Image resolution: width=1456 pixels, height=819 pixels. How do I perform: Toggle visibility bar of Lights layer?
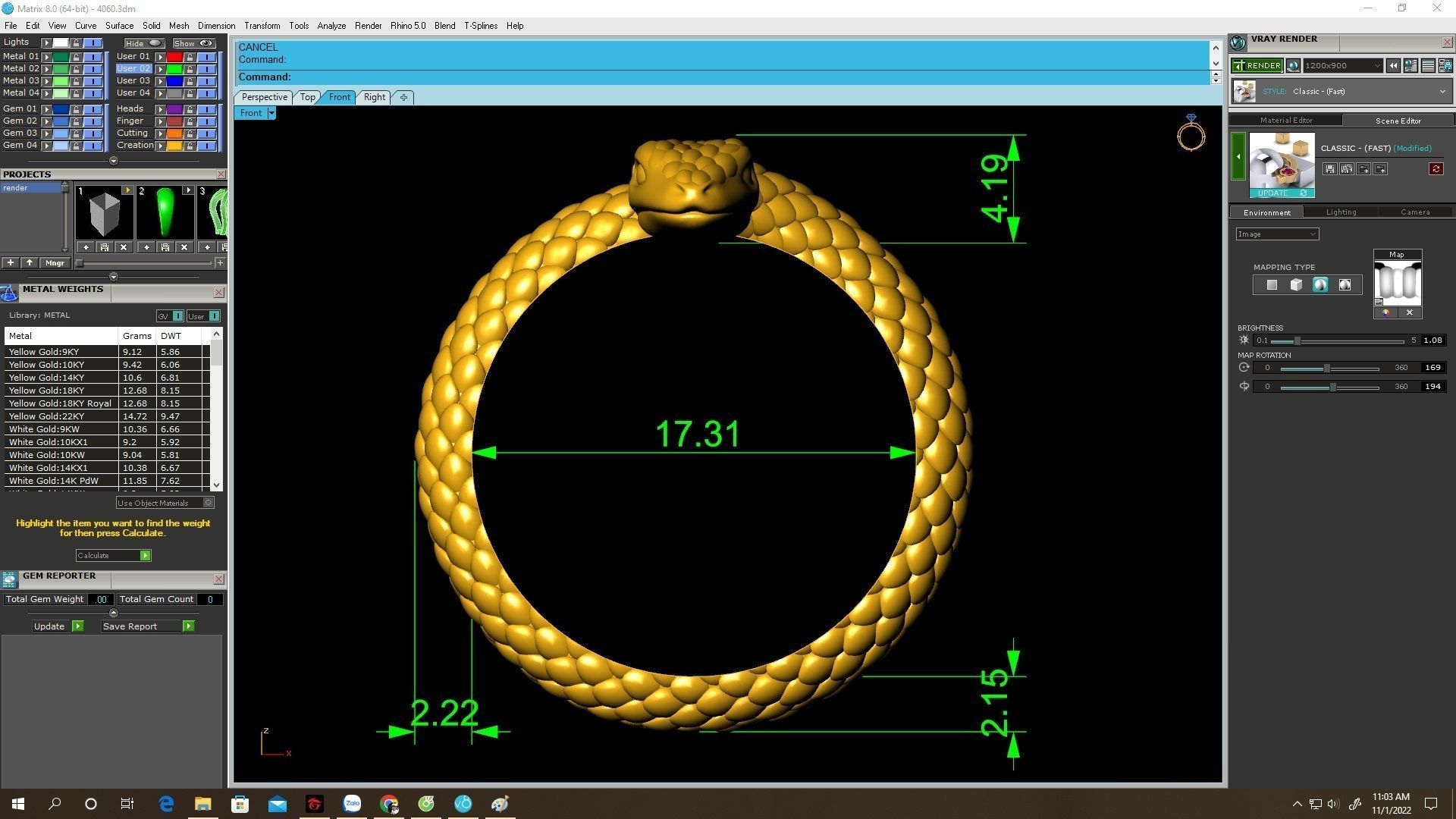[93, 42]
